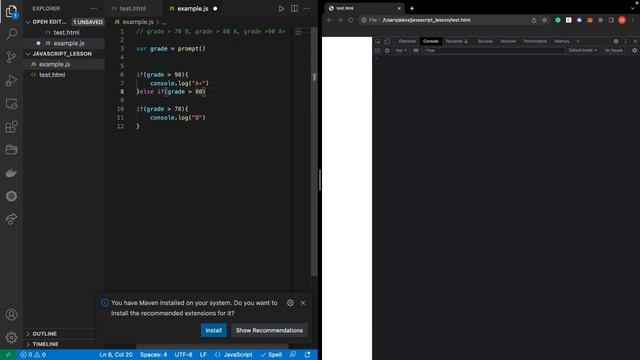The width and height of the screenshot is (640, 360).
Task: Open Run and Debug view
Action: point(11,80)
